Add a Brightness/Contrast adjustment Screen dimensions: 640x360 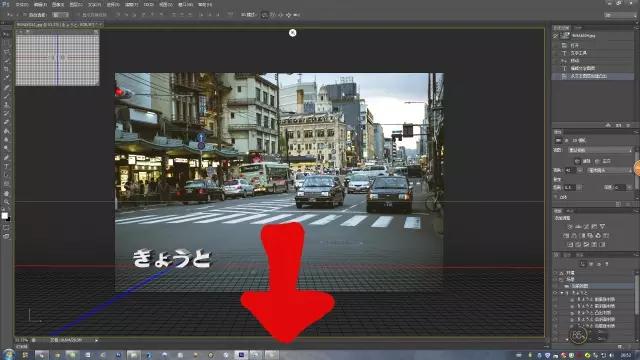570,226
